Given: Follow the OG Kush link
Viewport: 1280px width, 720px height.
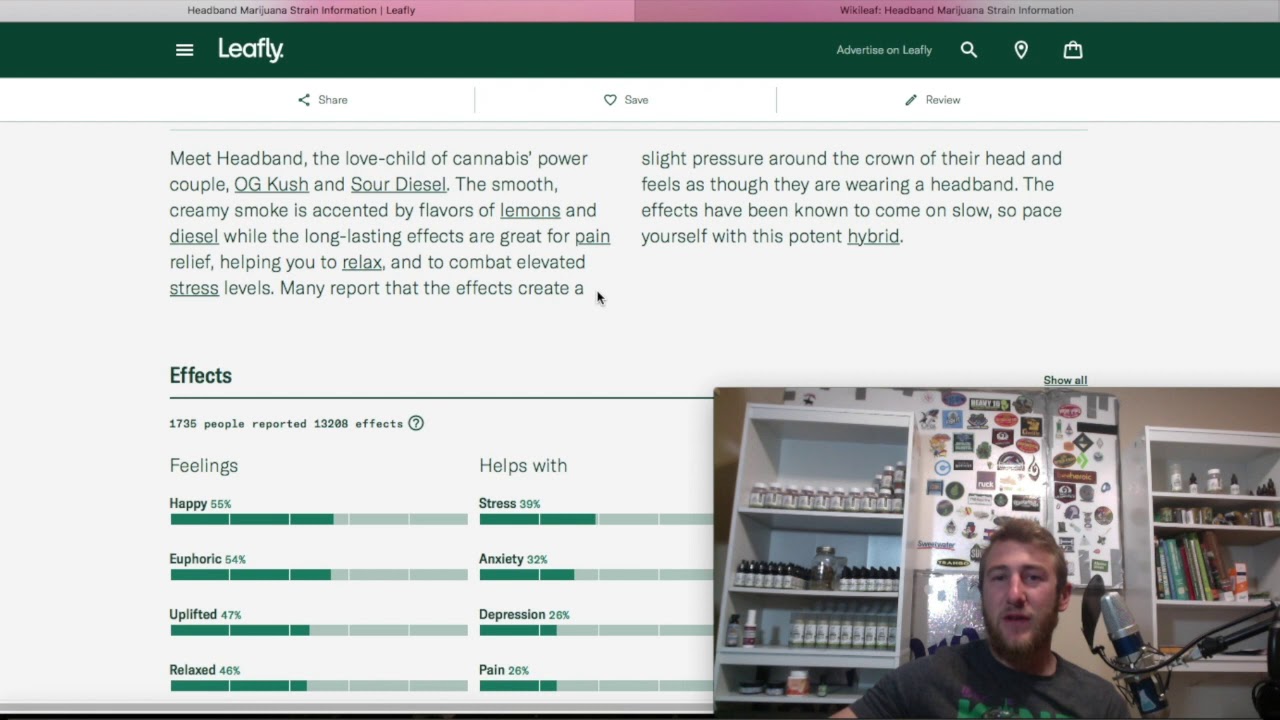Looking at the screenshot, I should (271, 184).
